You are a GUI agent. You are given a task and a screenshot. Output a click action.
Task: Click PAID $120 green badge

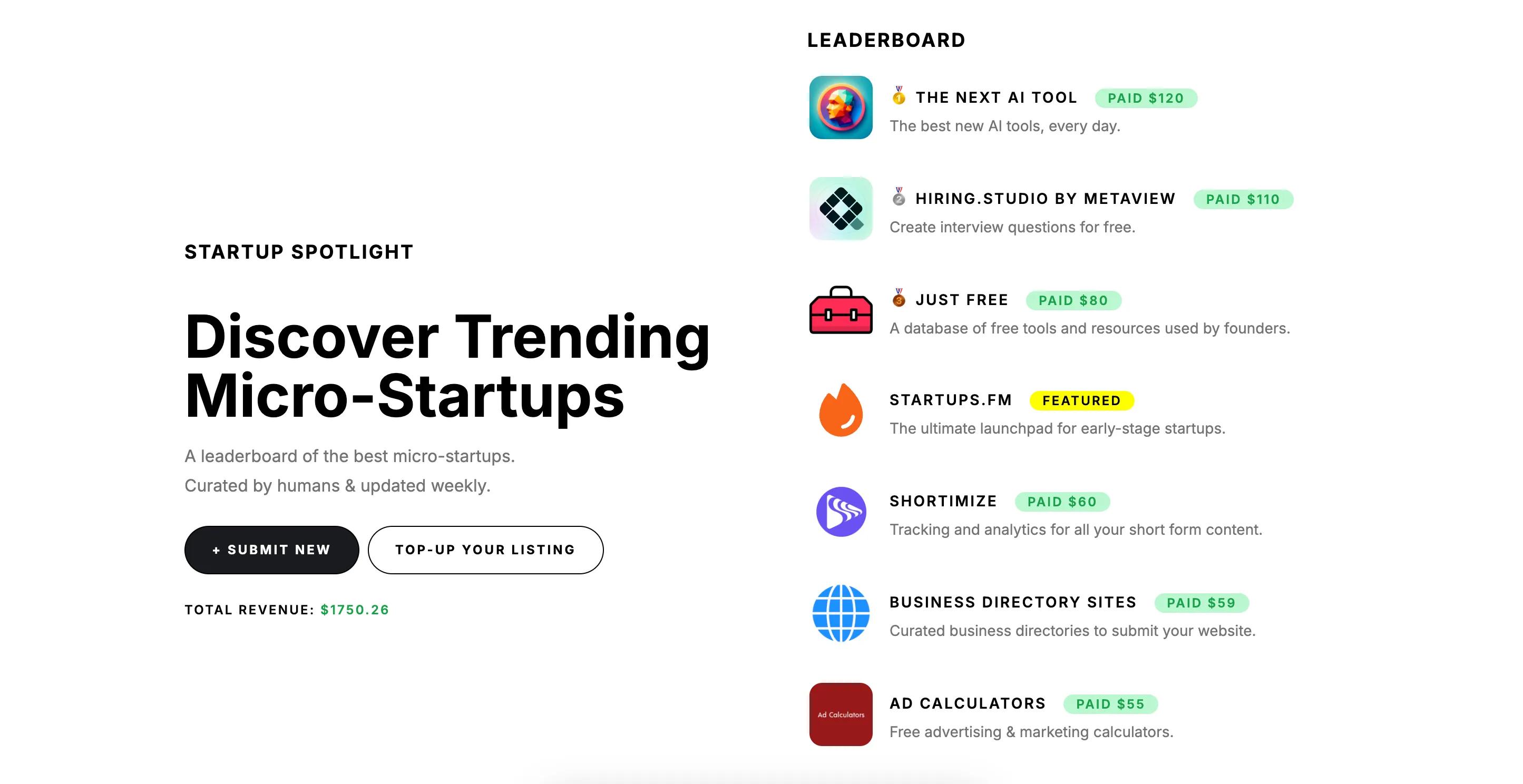[x=1145, y=97]
